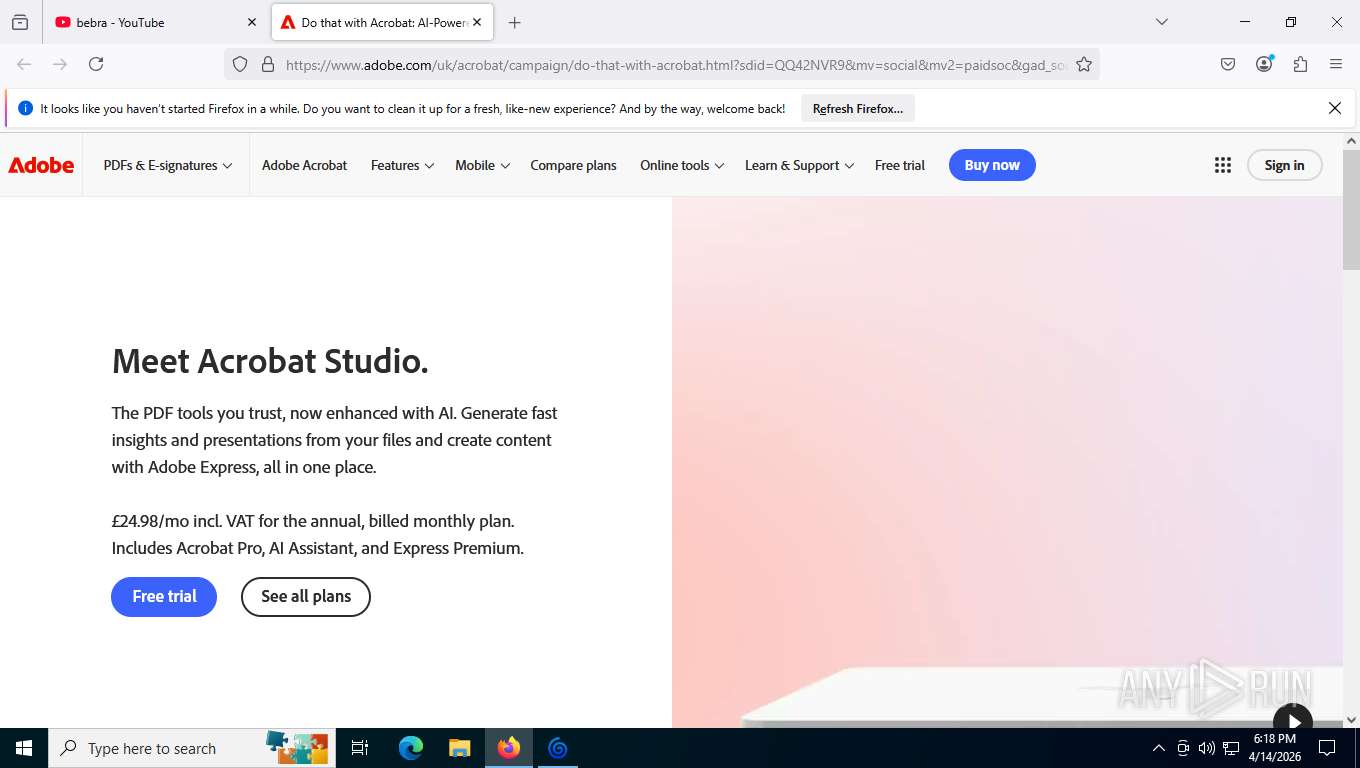1360x768 pixels.
Task: Focus the adobe.com URL address bar
Action: [676, 65]
